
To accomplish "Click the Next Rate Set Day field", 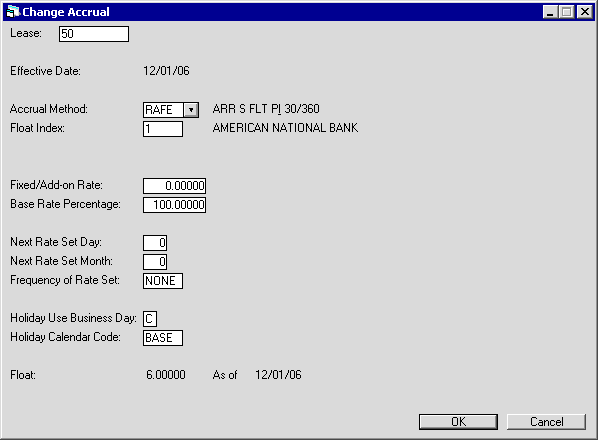I will point(155,243).
